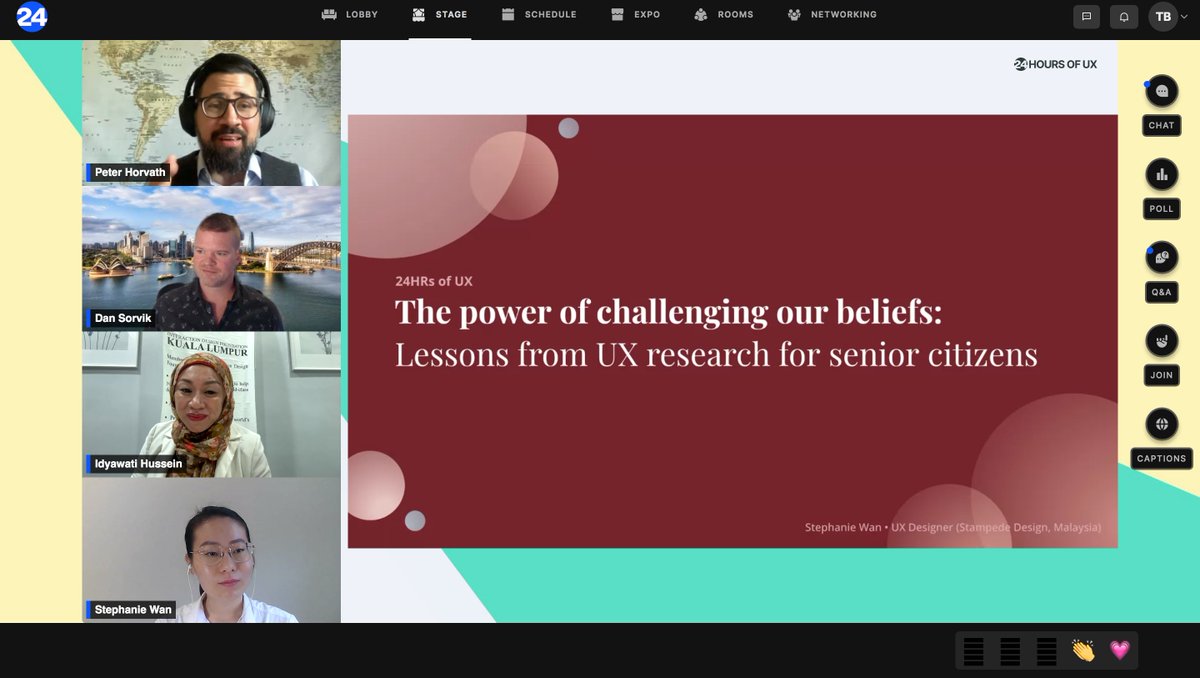Switch to the Expo tab
This screenshot has width=1200, height=678.
click(635, 15)
